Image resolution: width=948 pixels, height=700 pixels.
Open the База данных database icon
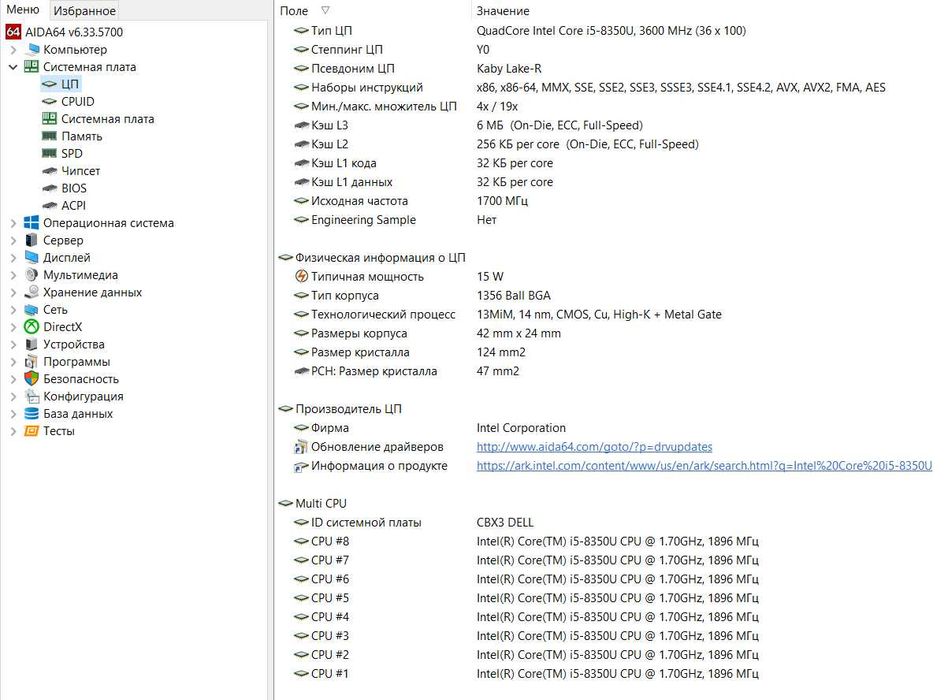click(31, 413)
